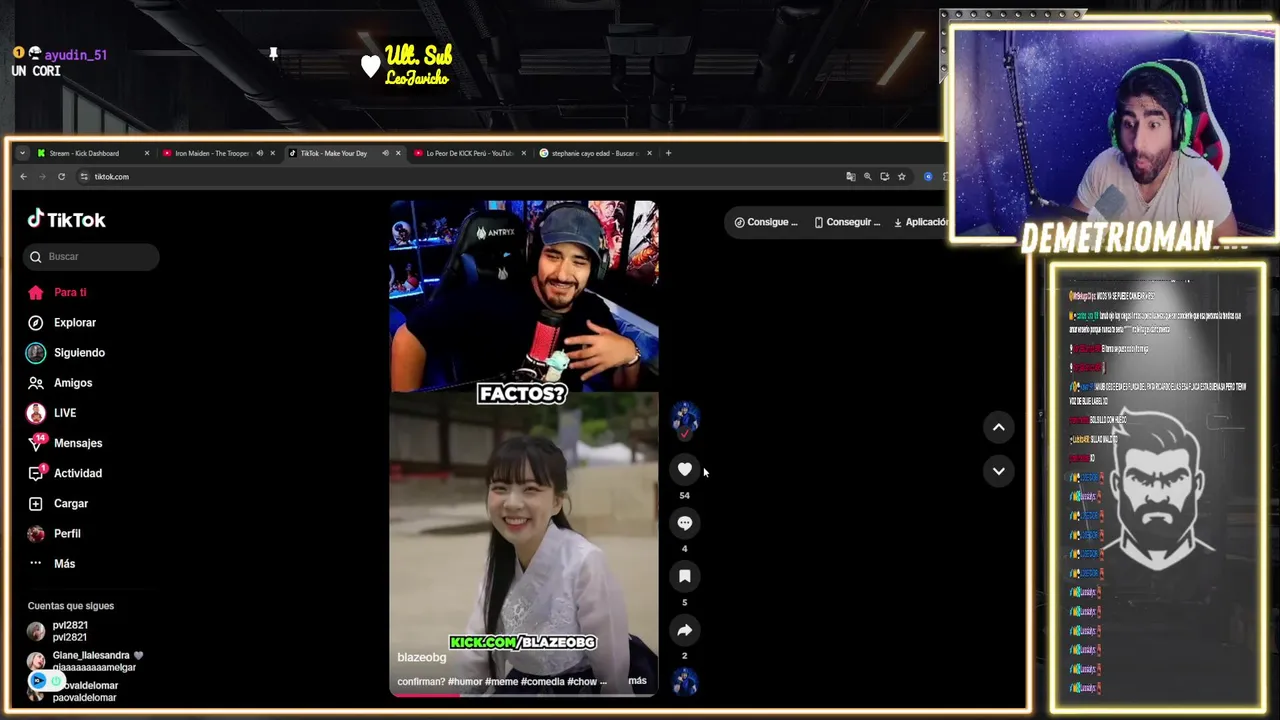This screenshot has width=1280, height=720.
Task: Open the browser profile avatar
Action: pyautogui.click(x=928, y=176)
